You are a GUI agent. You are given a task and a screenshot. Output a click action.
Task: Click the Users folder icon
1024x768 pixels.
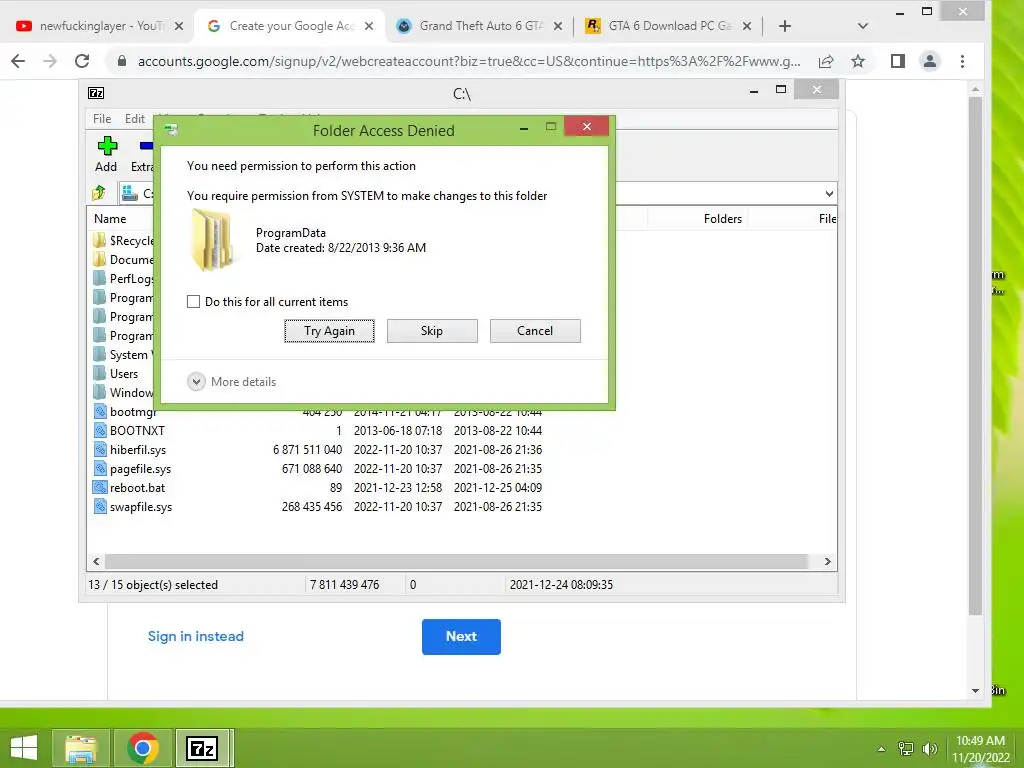click(99, 373)
